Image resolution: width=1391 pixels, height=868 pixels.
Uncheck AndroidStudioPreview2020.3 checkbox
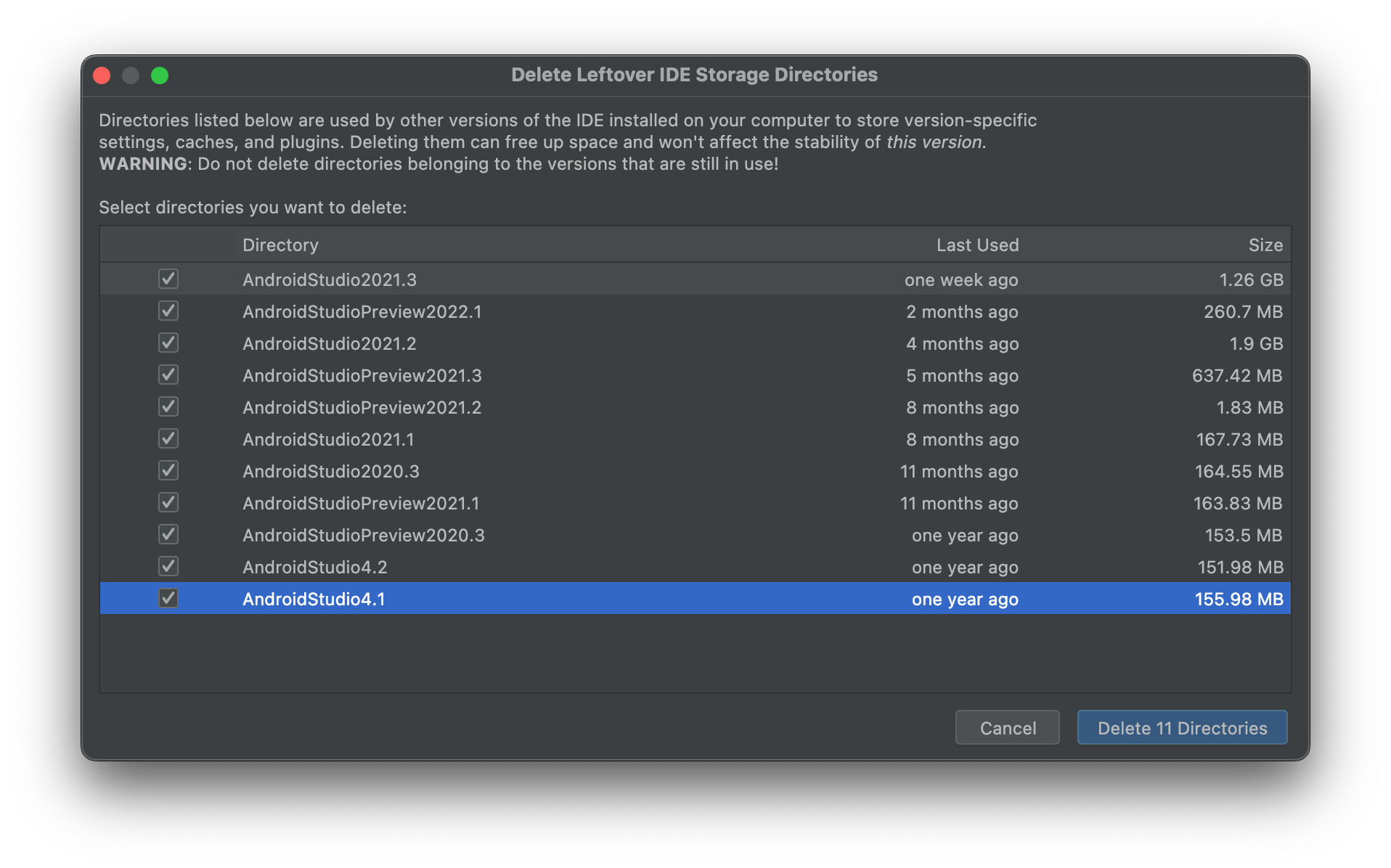(x=168, y=535)
